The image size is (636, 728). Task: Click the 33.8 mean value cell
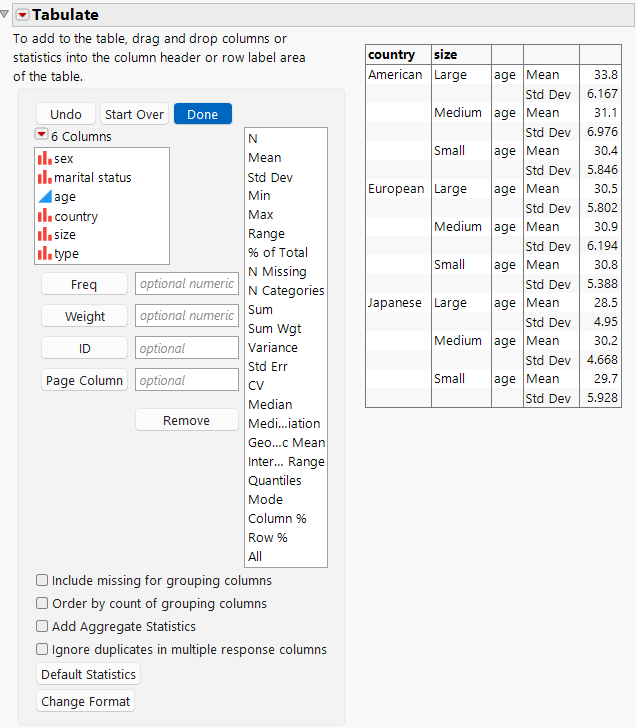coord(605,75)
